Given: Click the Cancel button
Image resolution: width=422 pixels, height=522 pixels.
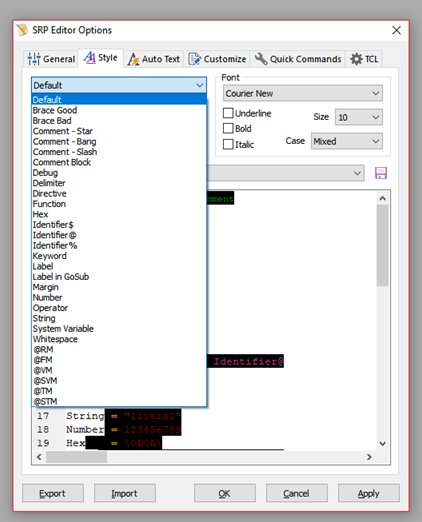Looking at the screenshot, I should click(297, 493).
